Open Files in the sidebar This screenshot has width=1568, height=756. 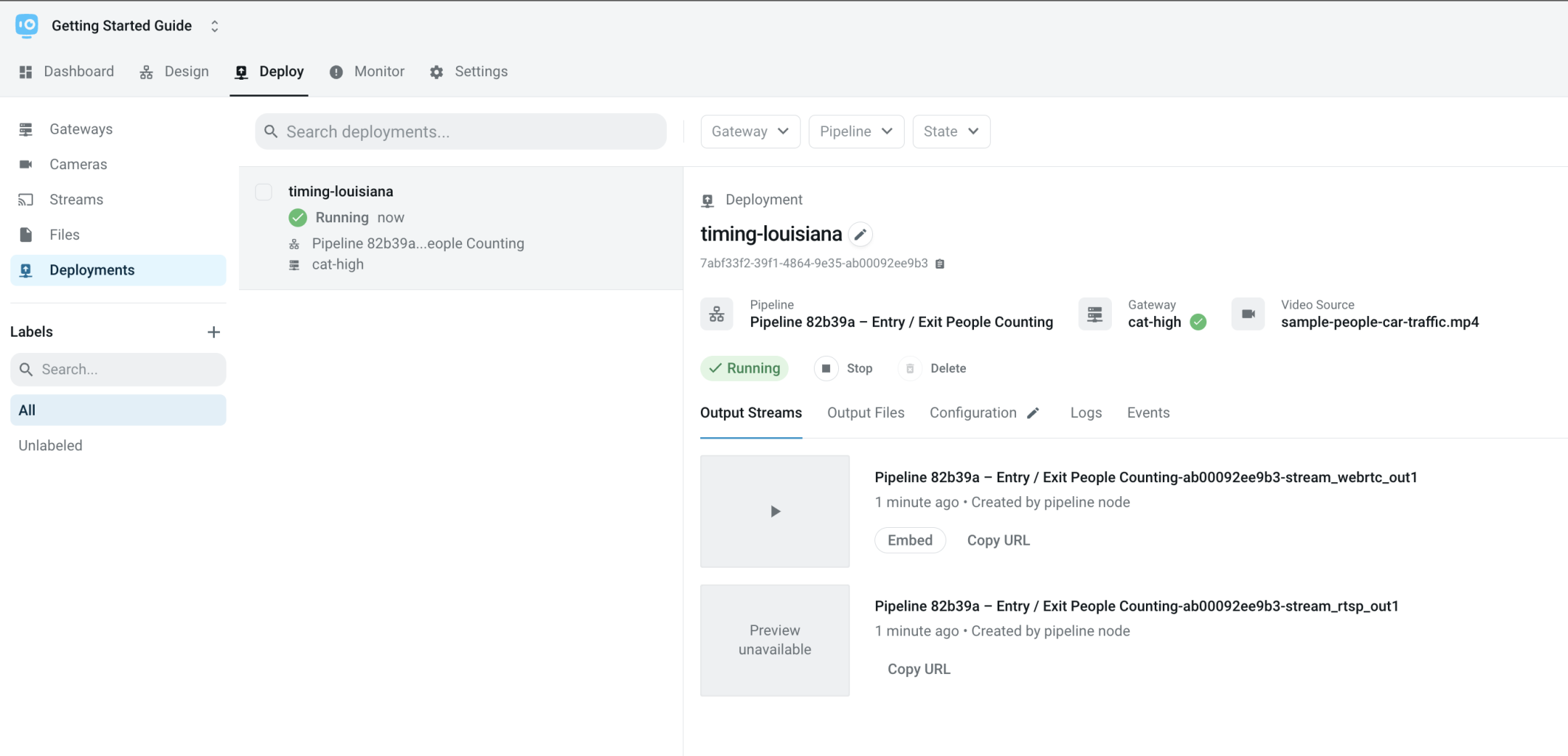pyautogui.click(x=118, y=235)
